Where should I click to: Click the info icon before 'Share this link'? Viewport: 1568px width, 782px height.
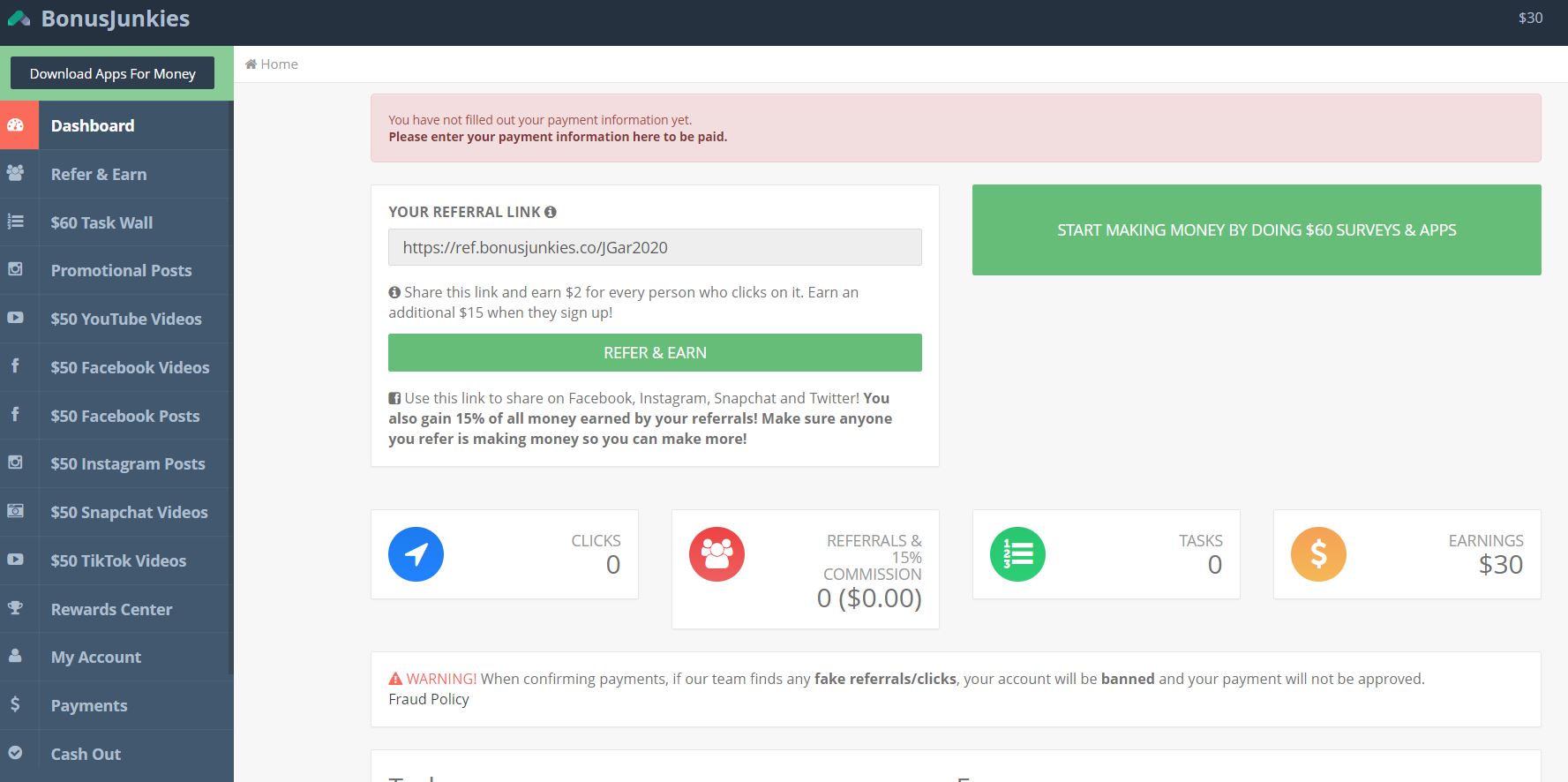tap(394, 292)
